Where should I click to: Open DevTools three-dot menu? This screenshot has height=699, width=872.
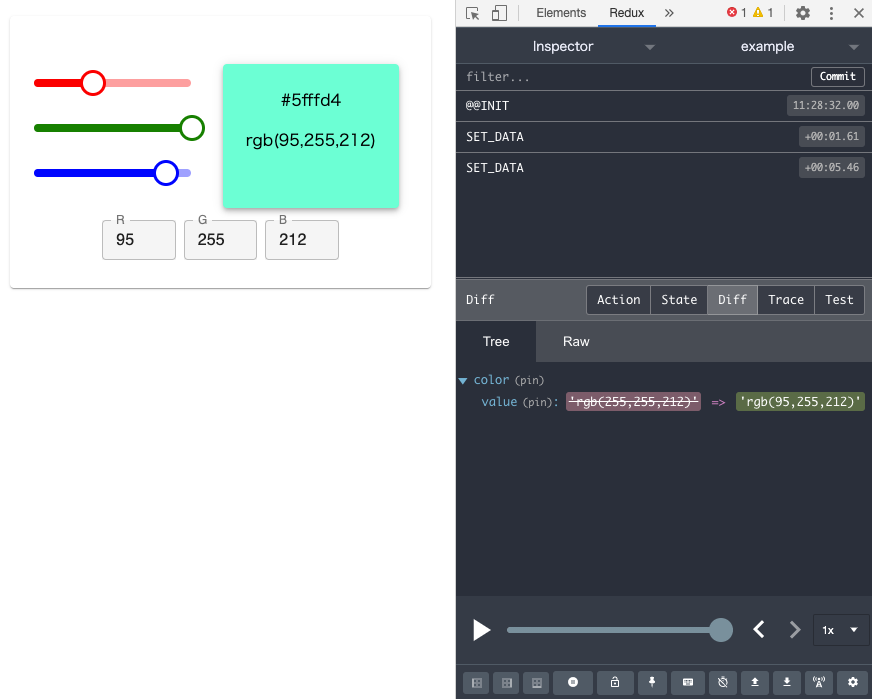831,13
